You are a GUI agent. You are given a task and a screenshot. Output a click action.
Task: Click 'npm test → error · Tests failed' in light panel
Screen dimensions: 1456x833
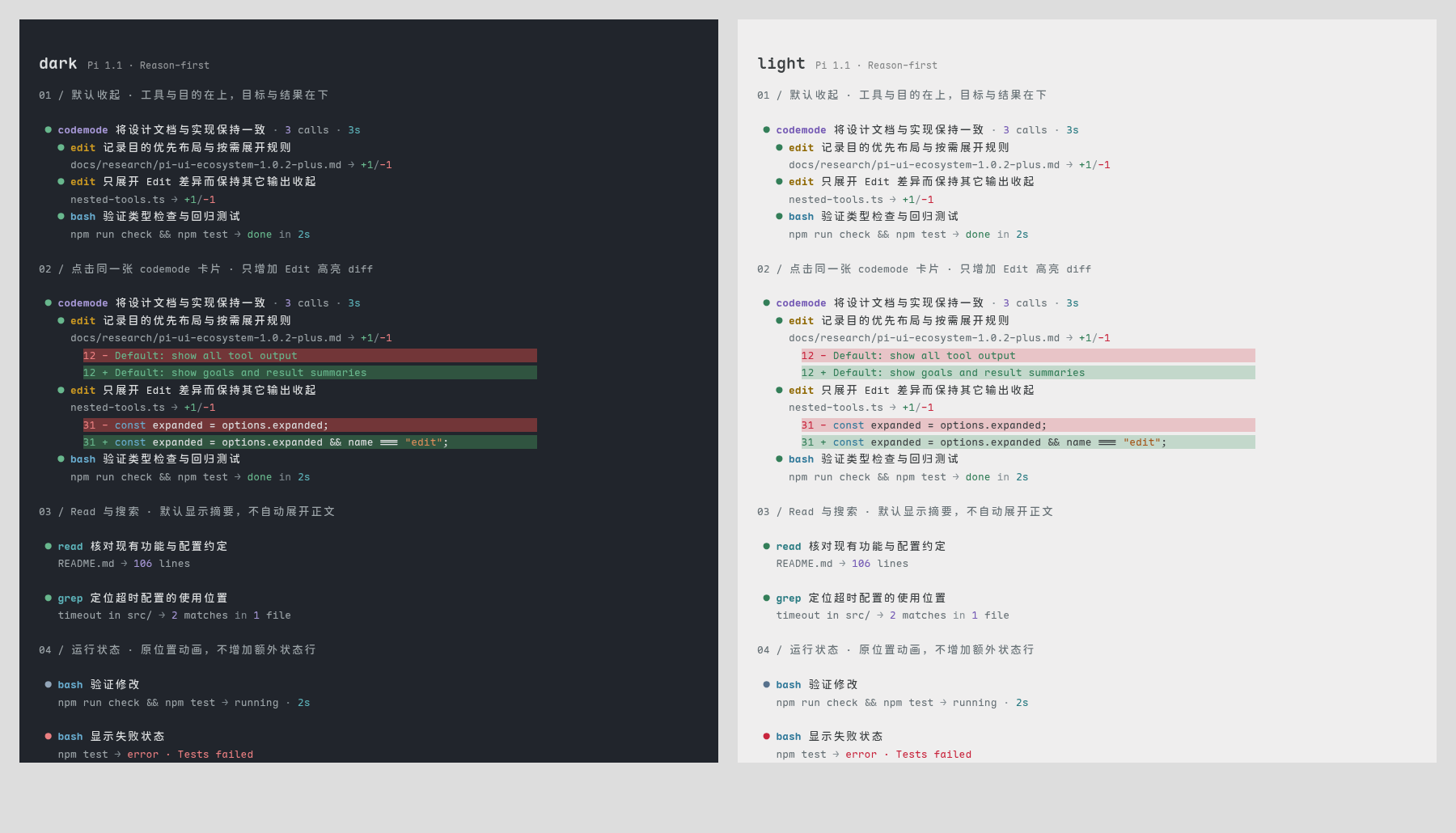(874, 755)
